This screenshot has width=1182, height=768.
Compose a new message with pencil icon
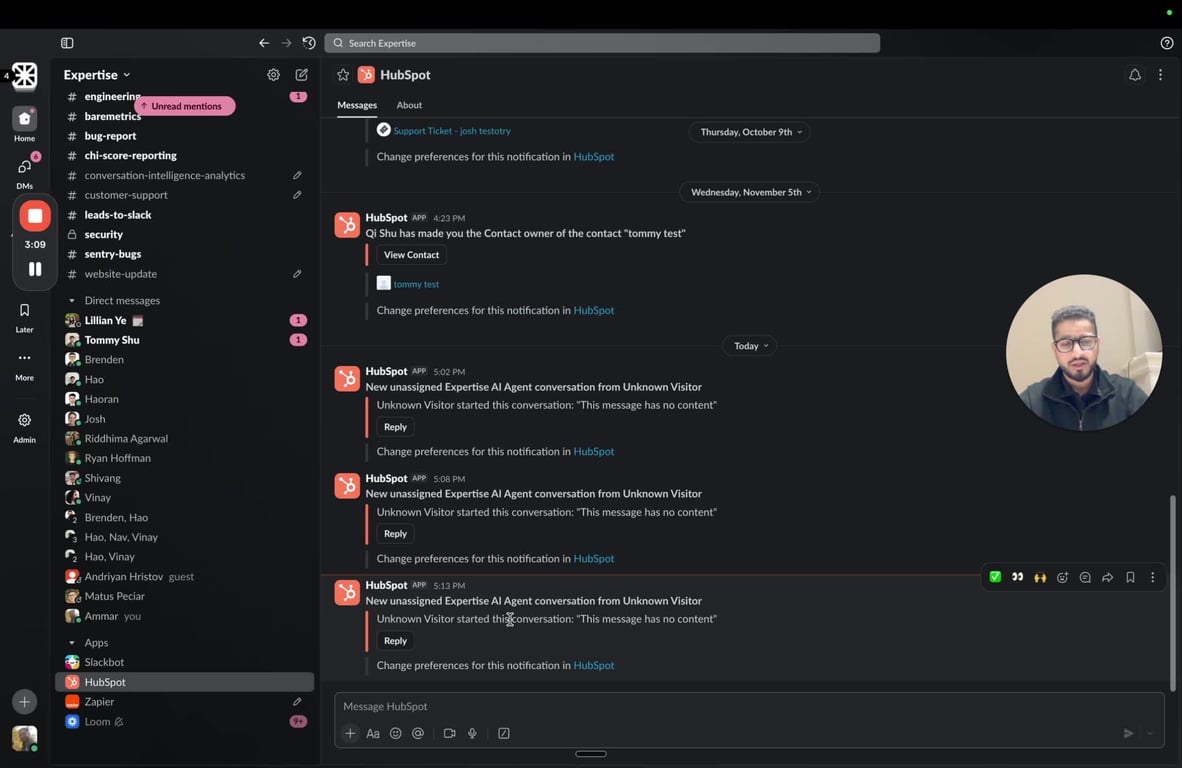pyautogui.click(x=302, y=75)
